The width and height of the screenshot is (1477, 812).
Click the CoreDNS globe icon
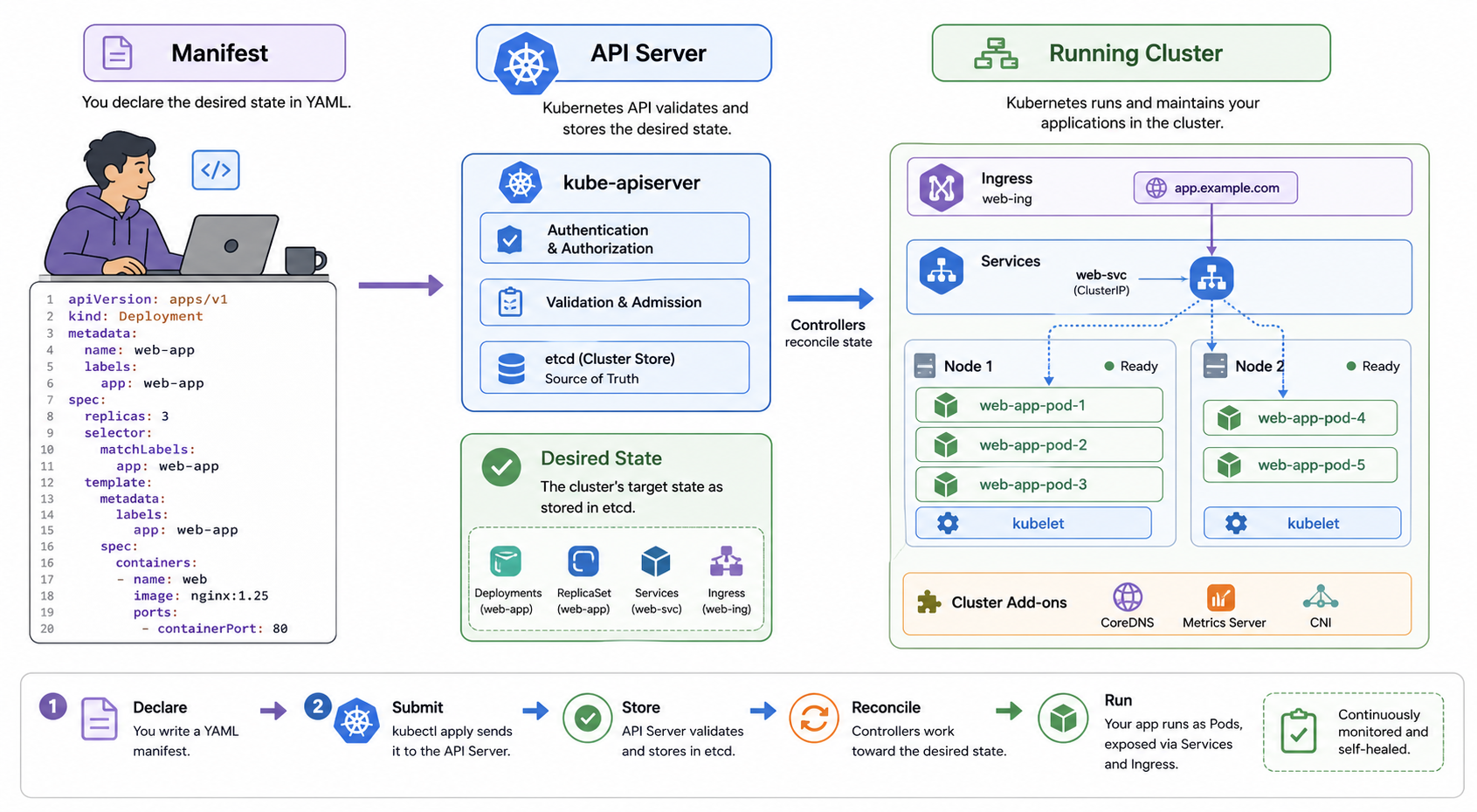point(1128,597)
